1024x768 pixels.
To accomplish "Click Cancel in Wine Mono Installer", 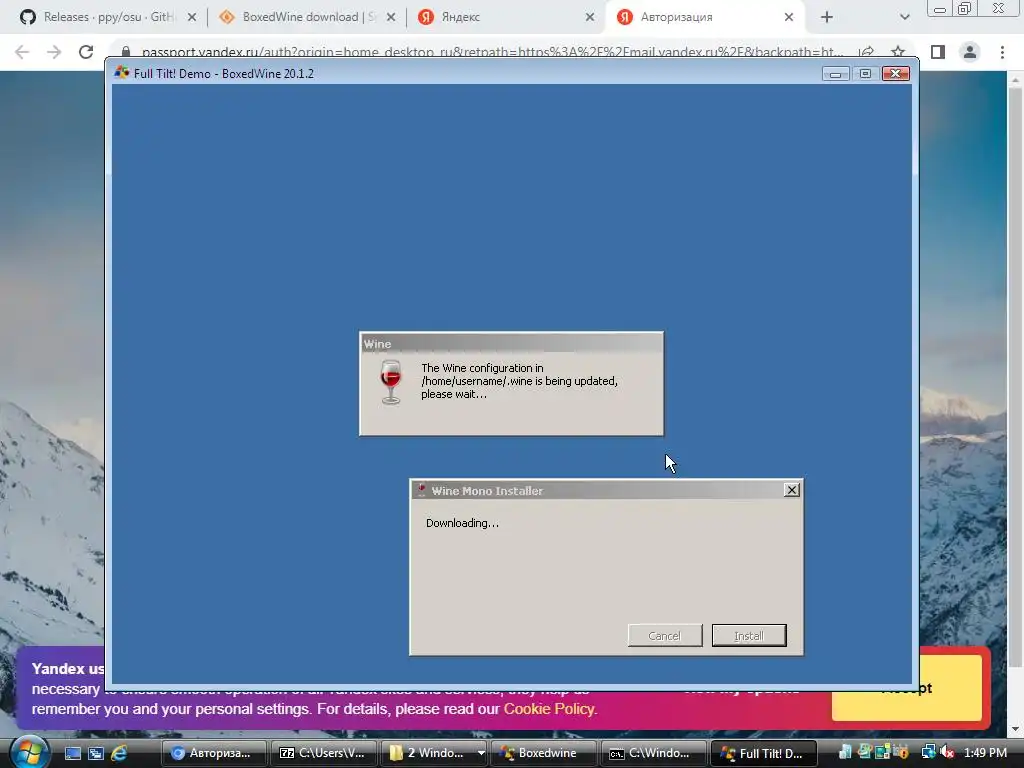I will pyautogui.click(x=665, y=635).
